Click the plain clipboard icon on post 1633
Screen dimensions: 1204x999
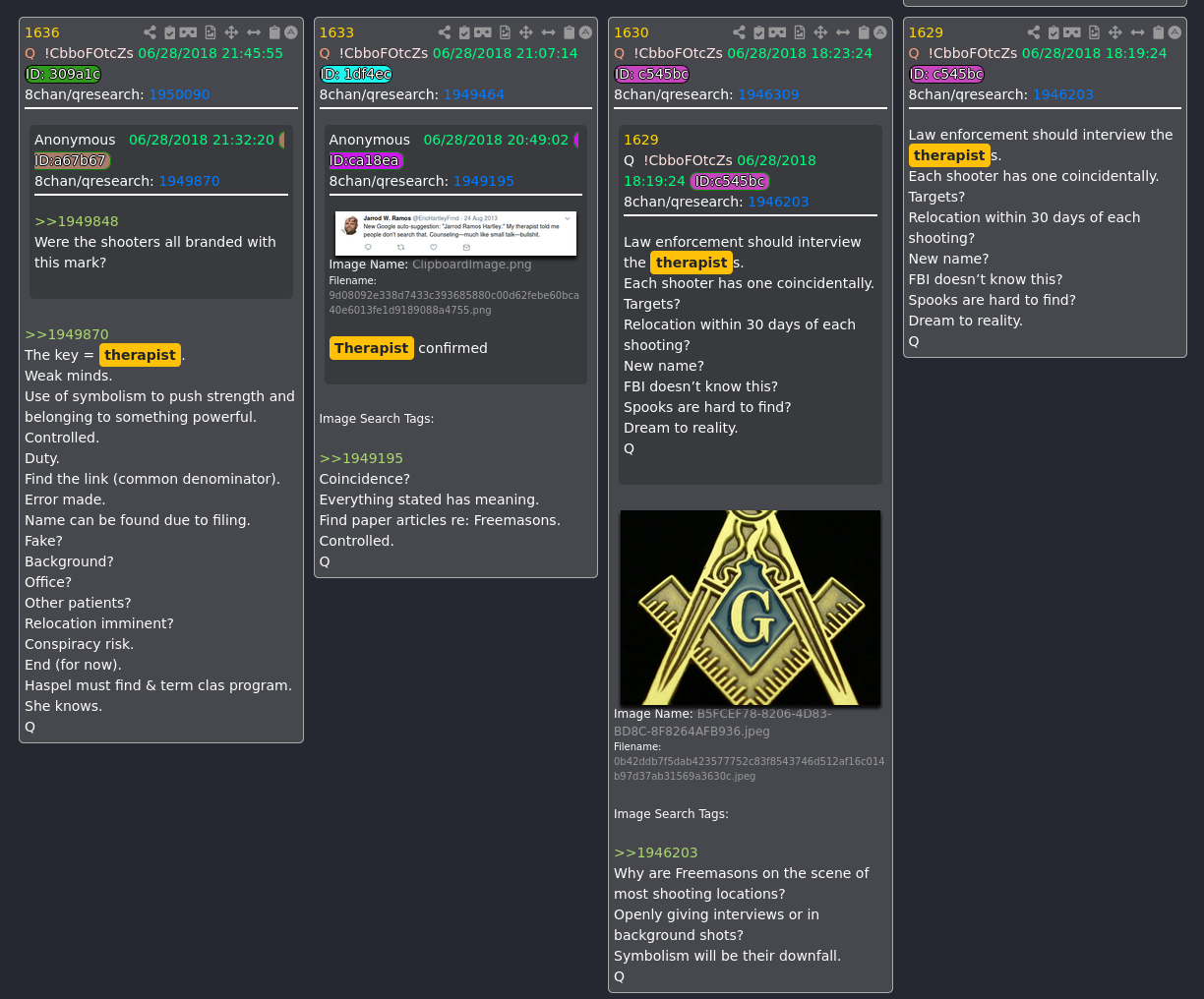coord(570,32)
